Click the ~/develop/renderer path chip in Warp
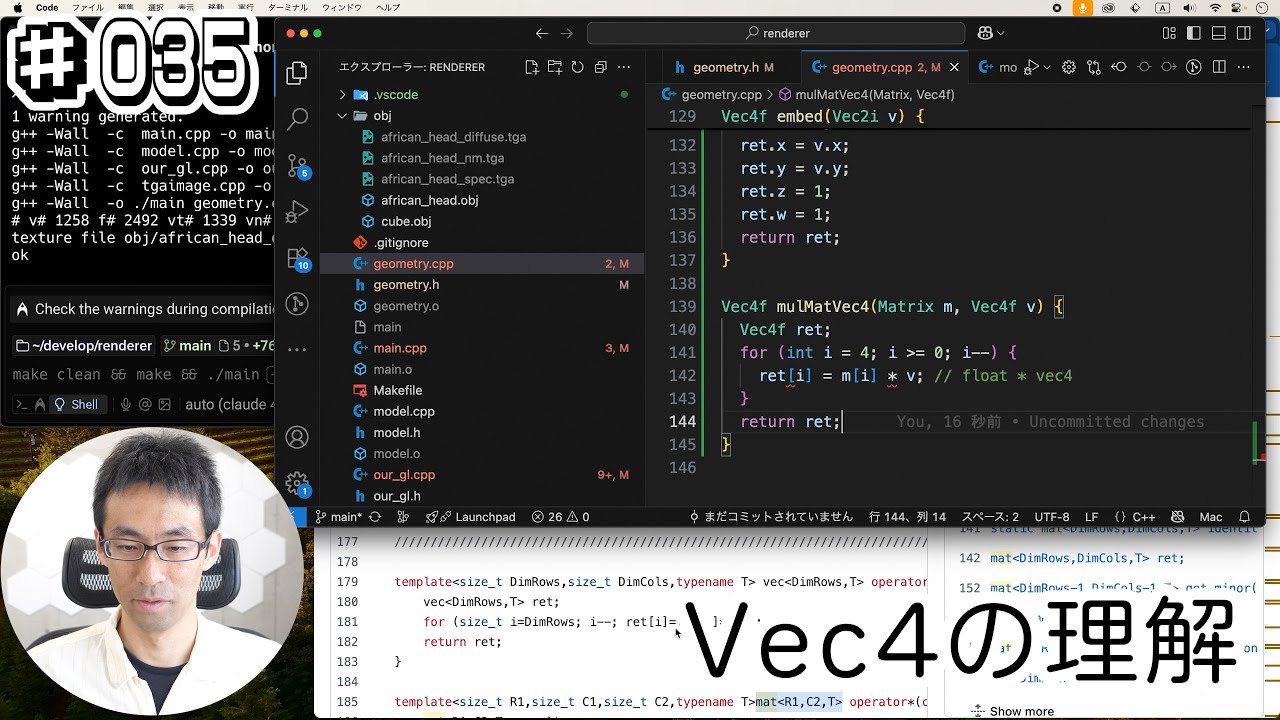The width and height of the screenshot is (1280, 720). 84,346
